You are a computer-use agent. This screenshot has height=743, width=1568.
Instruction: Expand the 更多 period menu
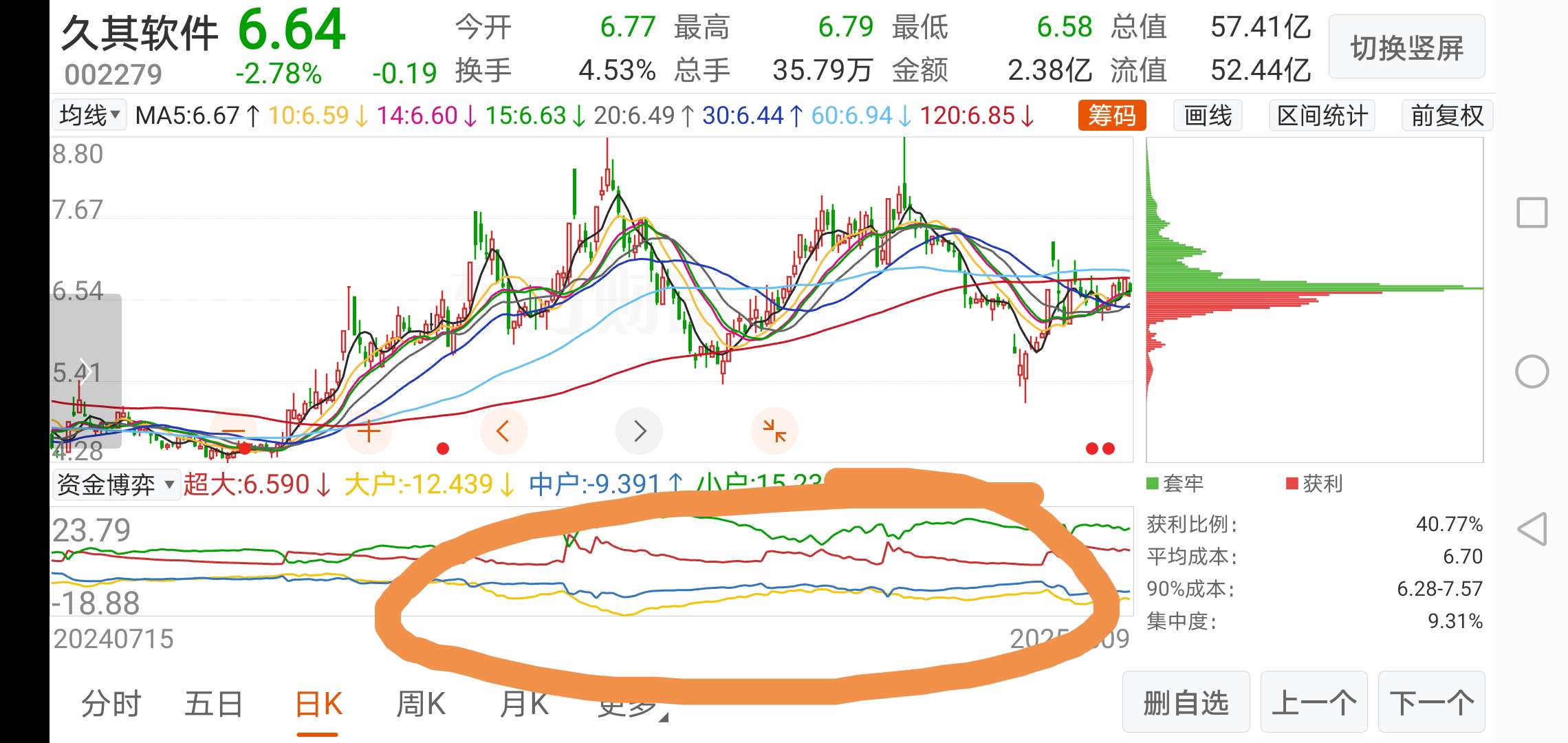click(631, 704)
